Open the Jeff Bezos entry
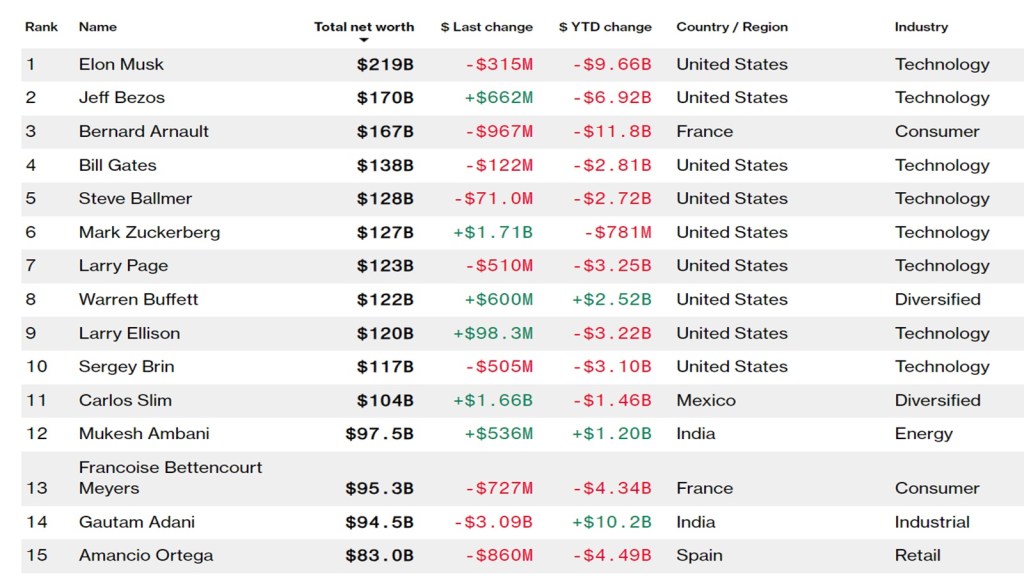The height and width of the screenshot is (576, 1024). coord(122,98)
